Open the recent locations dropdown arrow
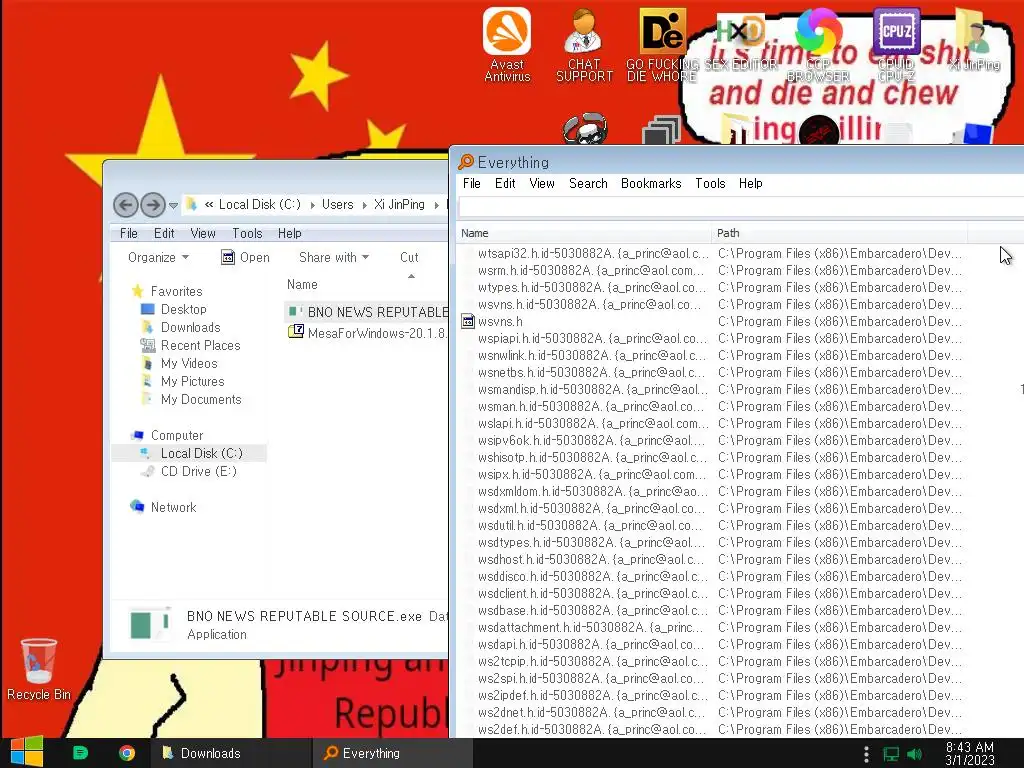 pyautogui.click(x=173, y=205)
